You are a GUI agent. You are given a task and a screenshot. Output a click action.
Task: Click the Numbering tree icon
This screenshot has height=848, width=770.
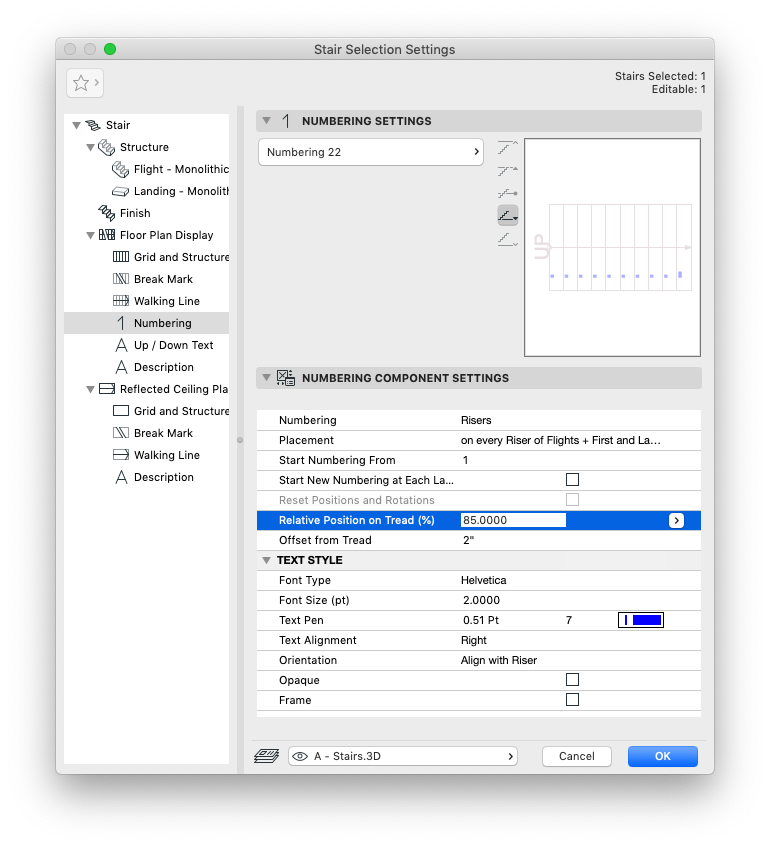[121, 323]
